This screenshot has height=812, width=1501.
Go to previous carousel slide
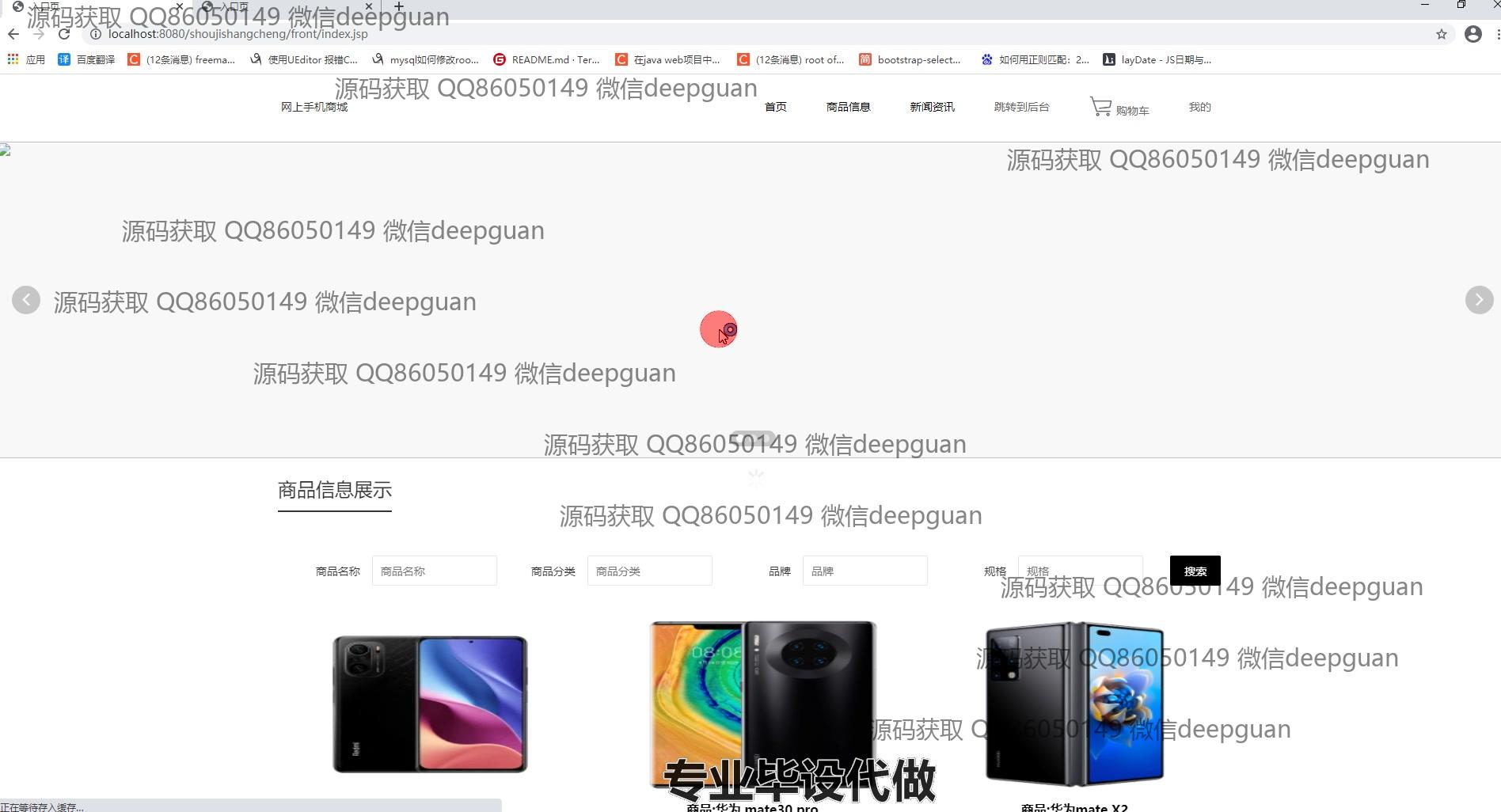click(x=26, y=300)
